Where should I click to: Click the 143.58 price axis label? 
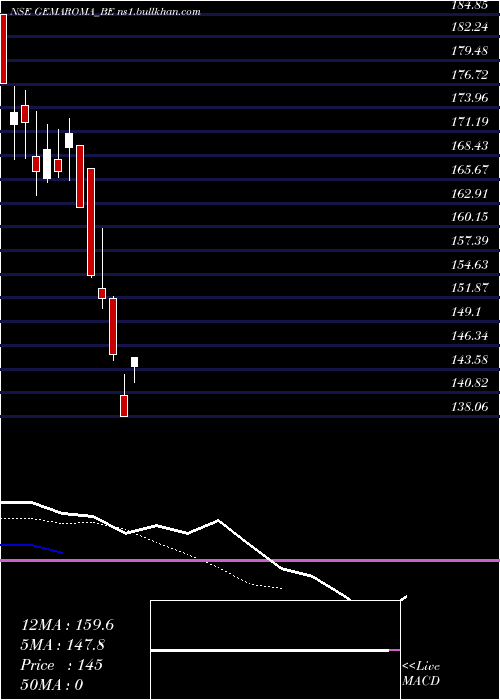click(470, 359)
